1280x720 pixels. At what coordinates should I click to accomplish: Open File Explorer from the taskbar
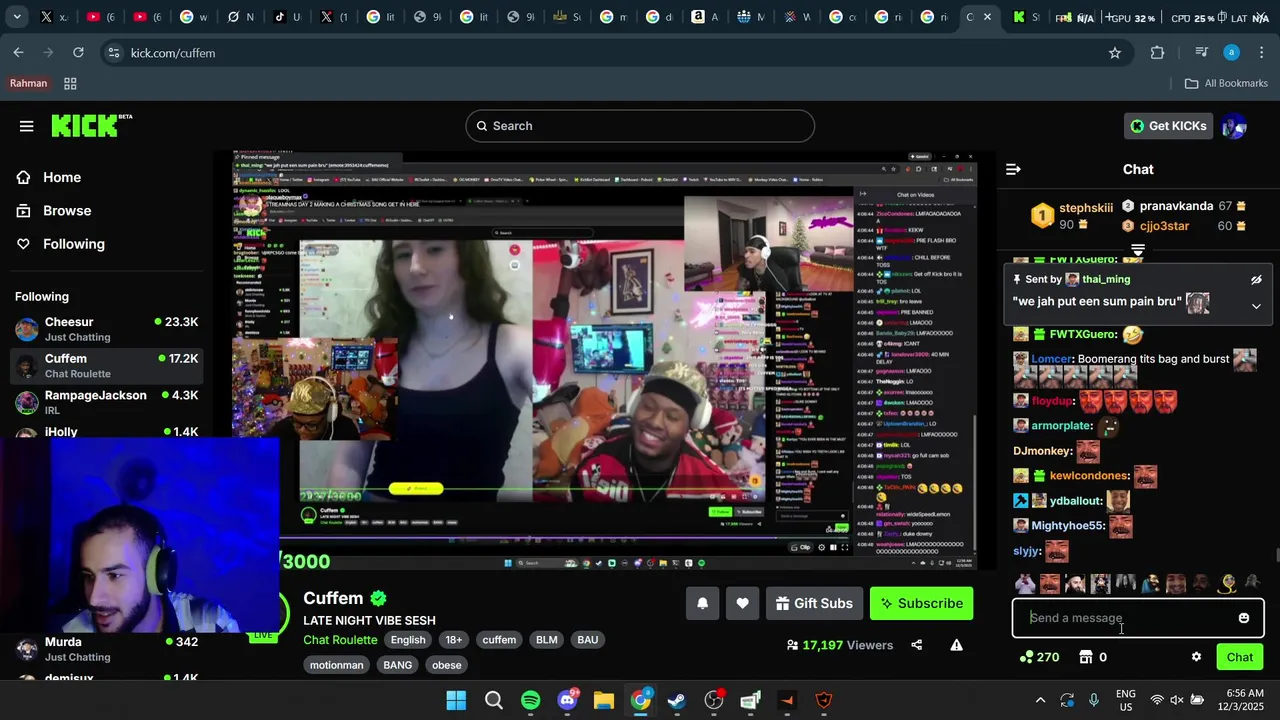[604, 700]
